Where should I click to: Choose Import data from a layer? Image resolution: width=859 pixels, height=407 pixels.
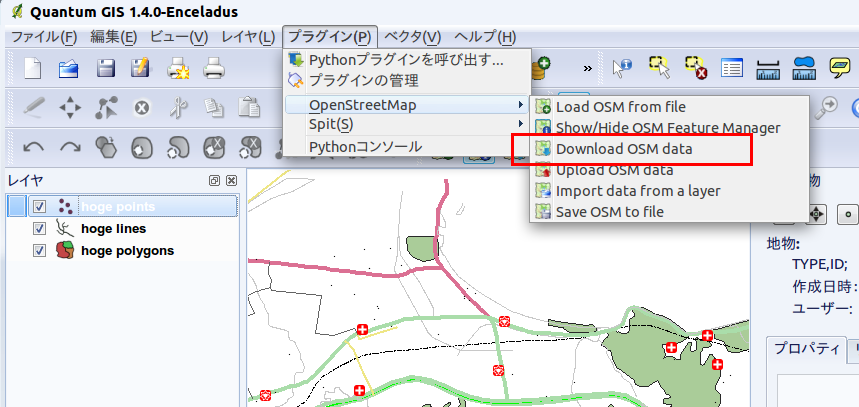pyautogui.click(x=668, y=191)
